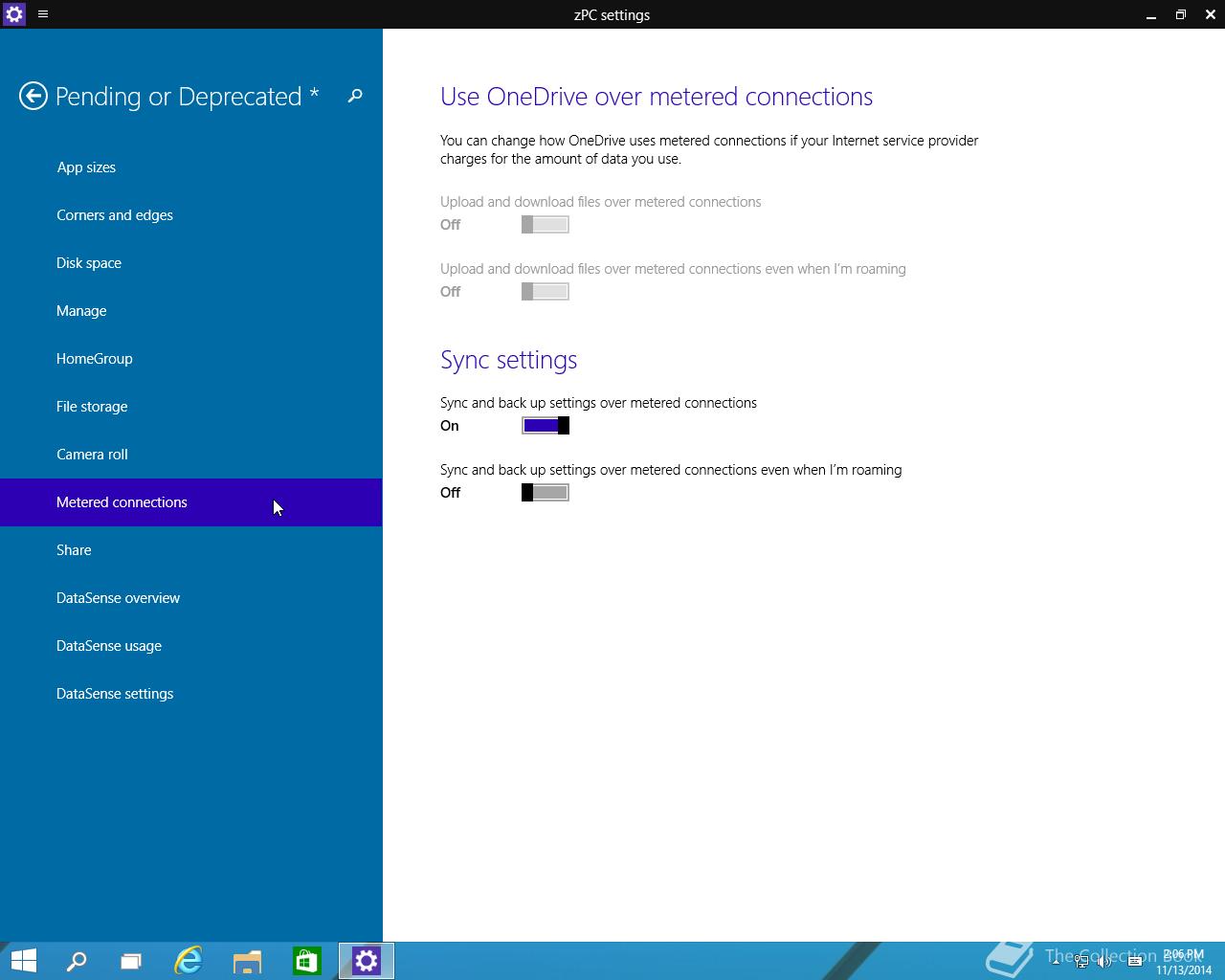Toggle OneDrive upload even when roaming switch
This screenshot has width=1225, height=980.
coord(546,292)
